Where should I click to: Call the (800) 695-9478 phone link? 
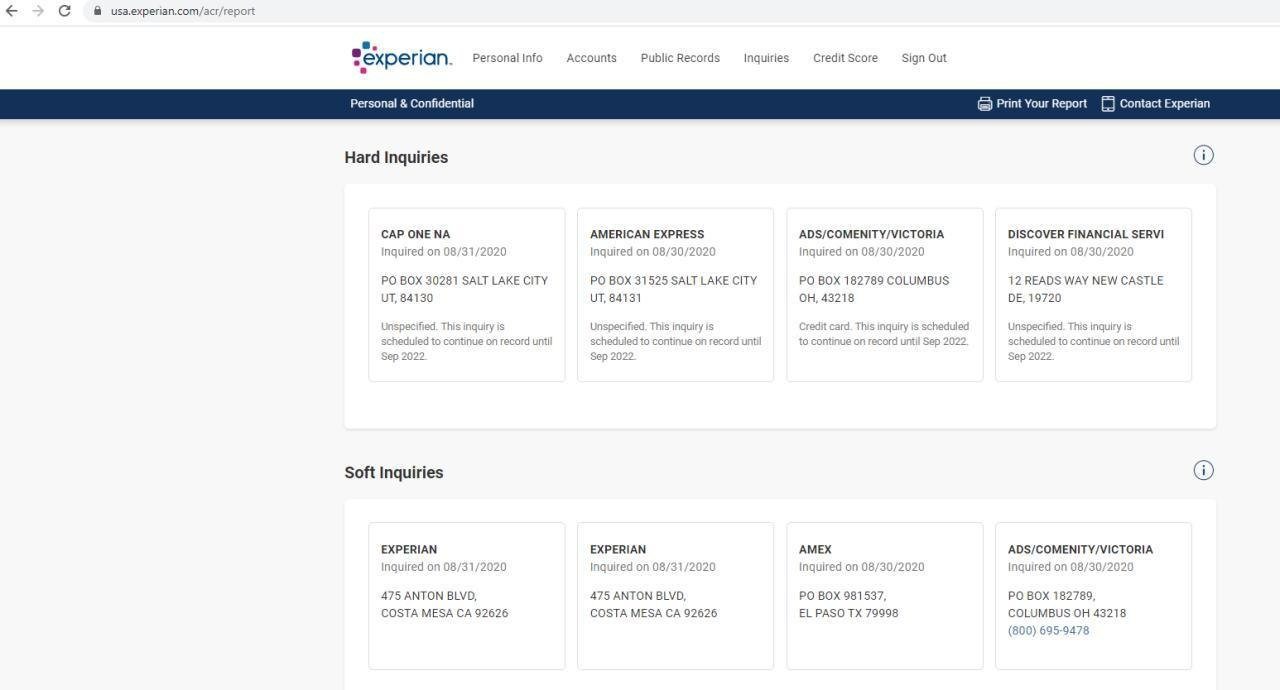(x=1048, y=631)
